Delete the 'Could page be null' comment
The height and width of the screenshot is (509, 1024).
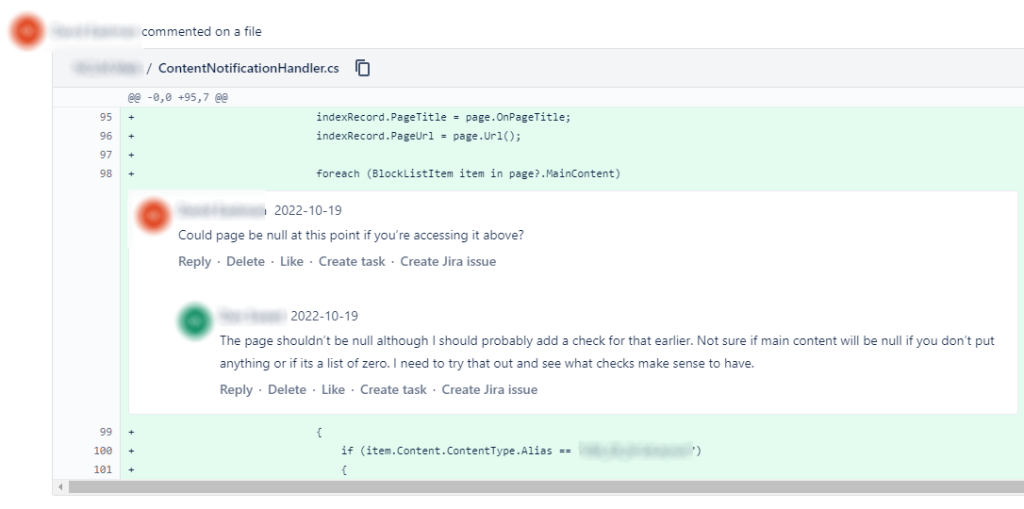(x=246, y=261)
